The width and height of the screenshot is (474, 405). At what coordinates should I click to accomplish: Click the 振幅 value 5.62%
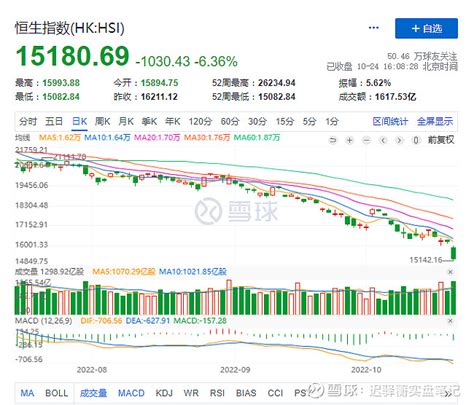(x=378, y=83)
